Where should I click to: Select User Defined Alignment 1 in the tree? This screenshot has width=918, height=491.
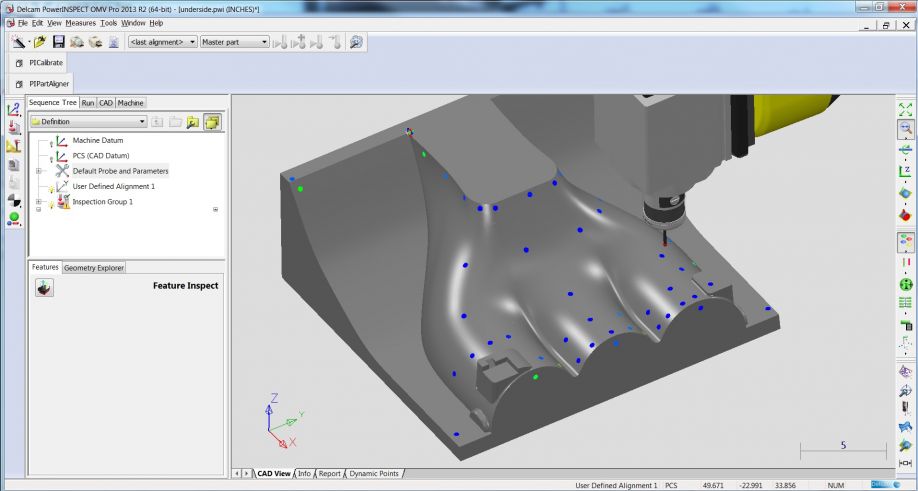114,186
